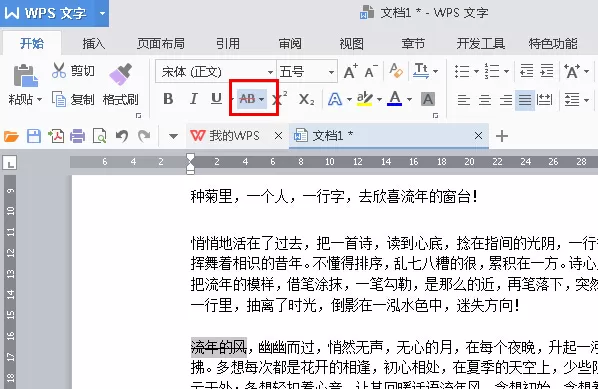Toggle Underline formatting
Image resolution: width=598 pixels, height=389 pixels.
click(x=216, y=99)
